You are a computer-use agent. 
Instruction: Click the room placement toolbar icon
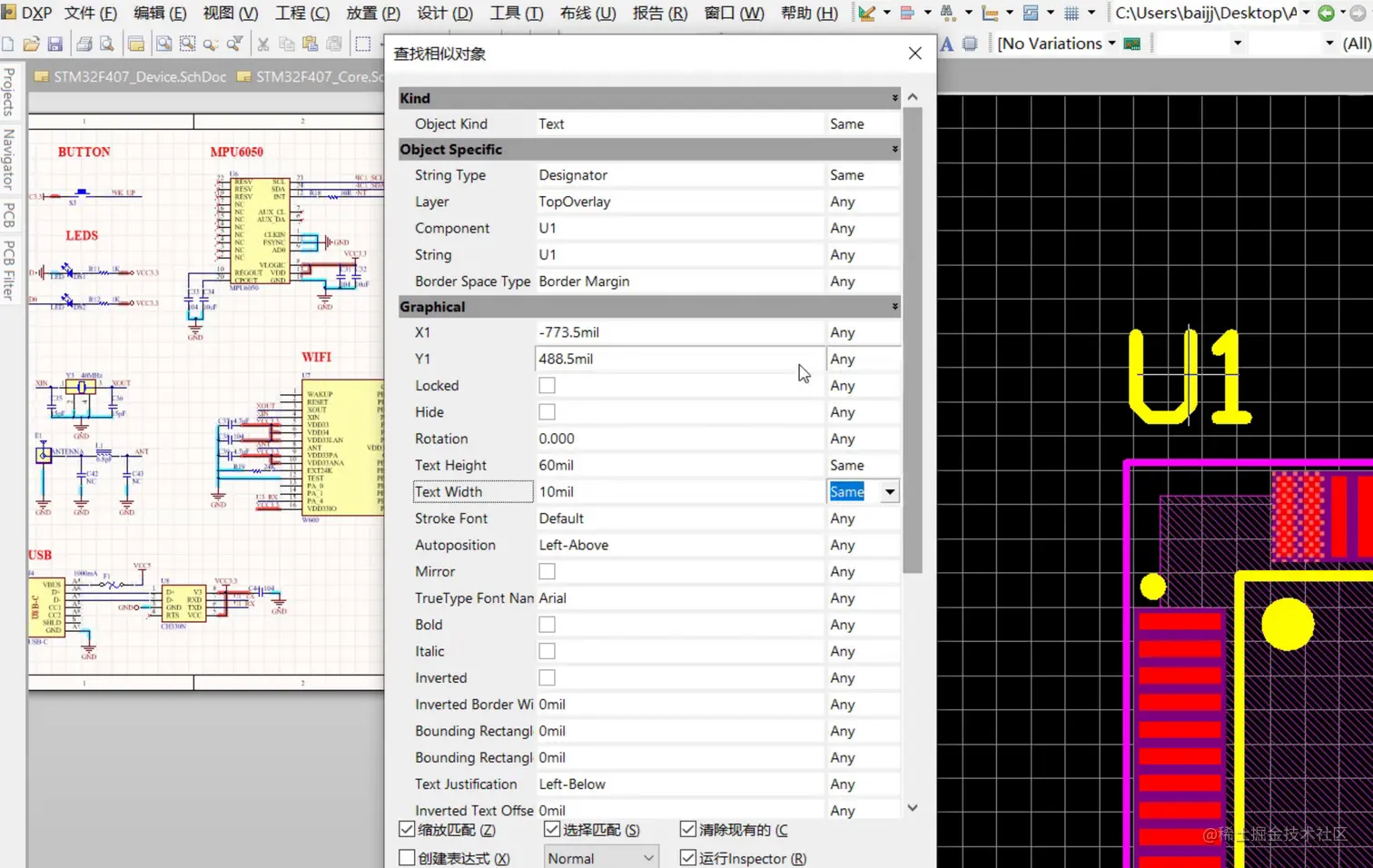(1031, 13)
